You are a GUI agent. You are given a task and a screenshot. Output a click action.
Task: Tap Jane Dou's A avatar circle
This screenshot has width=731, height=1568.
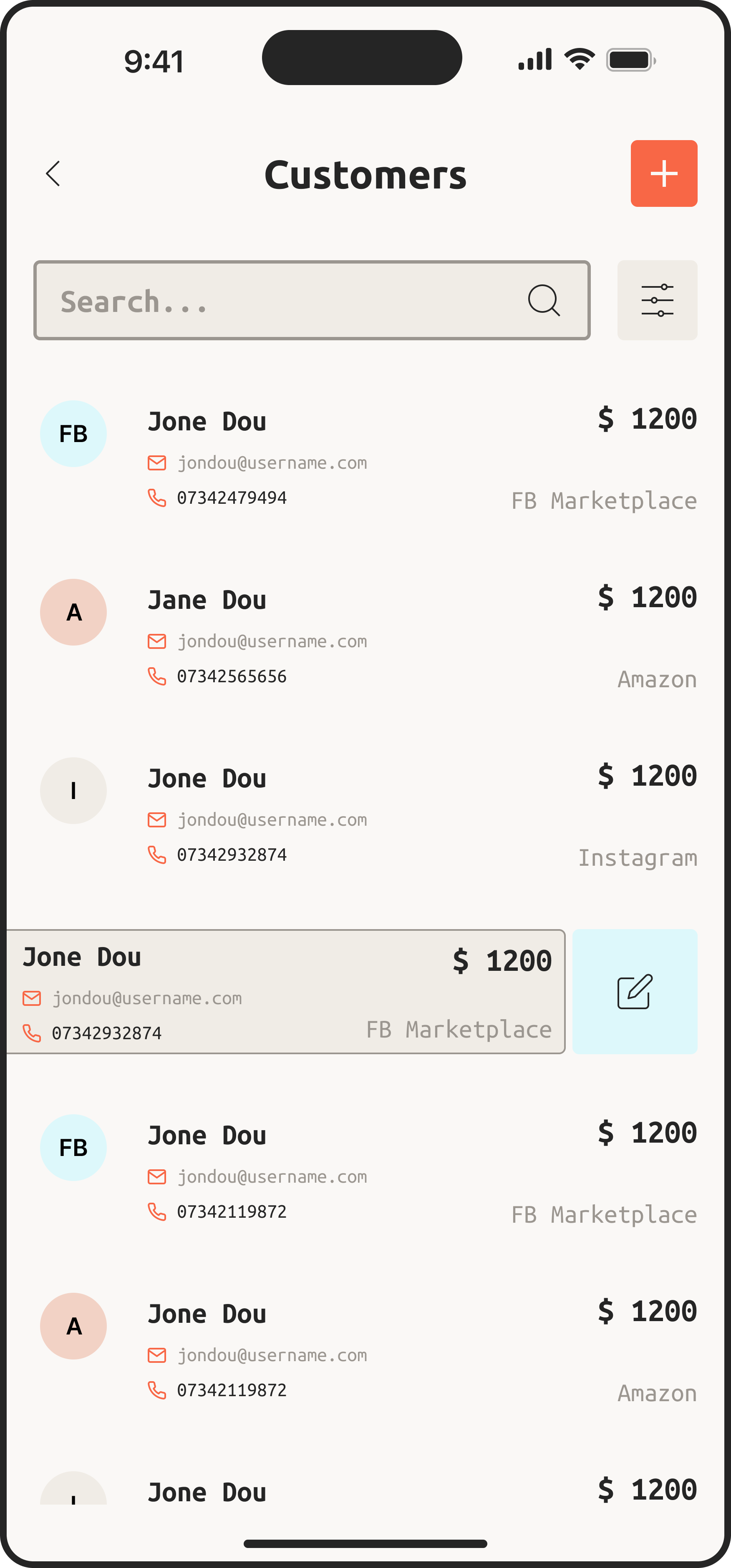73,612
